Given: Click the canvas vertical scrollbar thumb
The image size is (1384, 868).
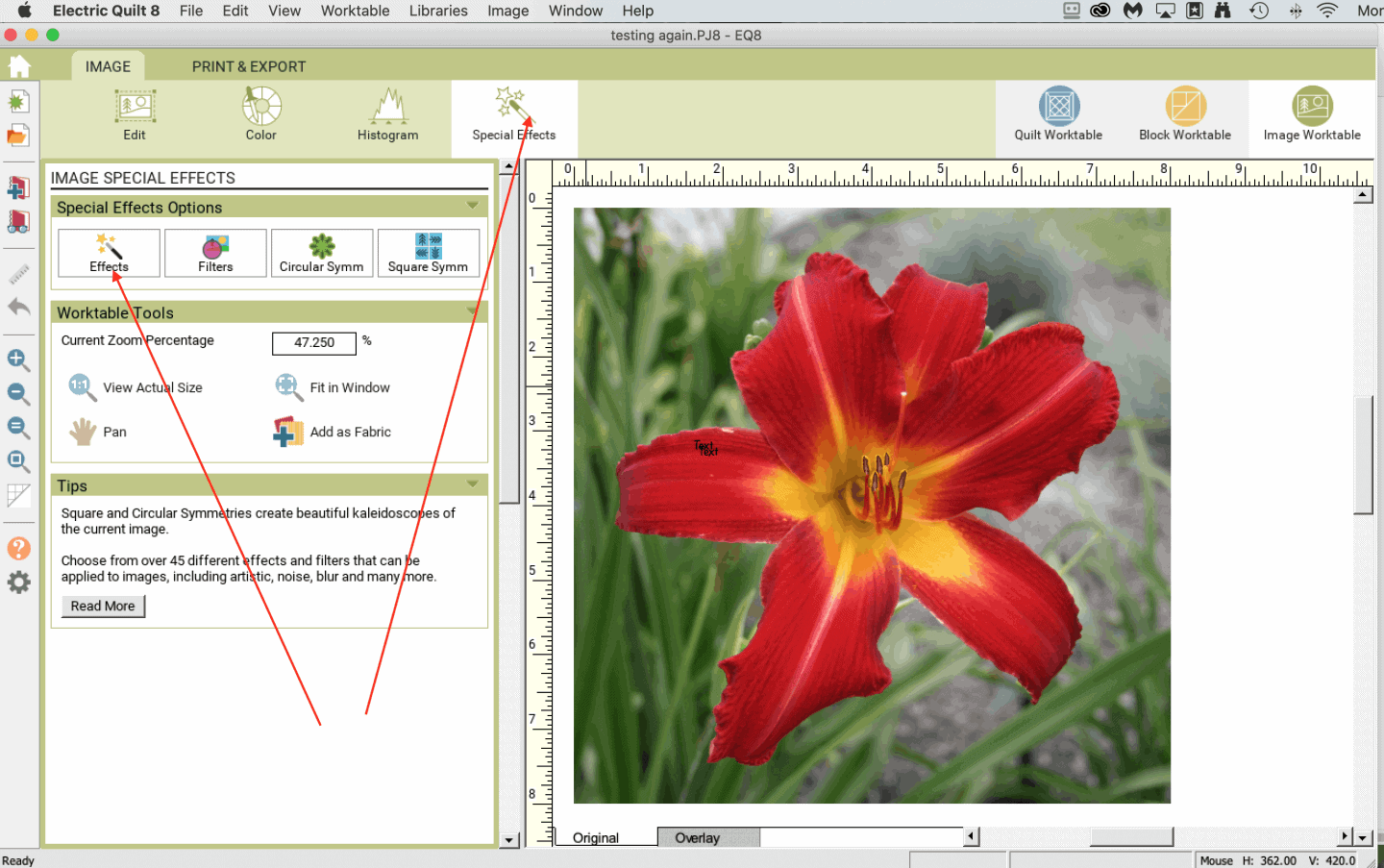Looking at the screenshot, I should coord(1363,455).
